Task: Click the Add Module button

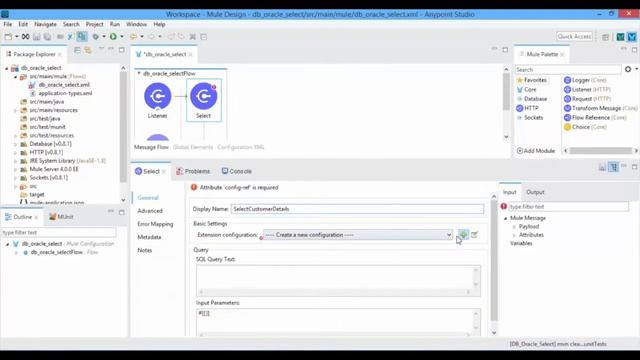Action: pyautogui.click(x=536, y=151)
